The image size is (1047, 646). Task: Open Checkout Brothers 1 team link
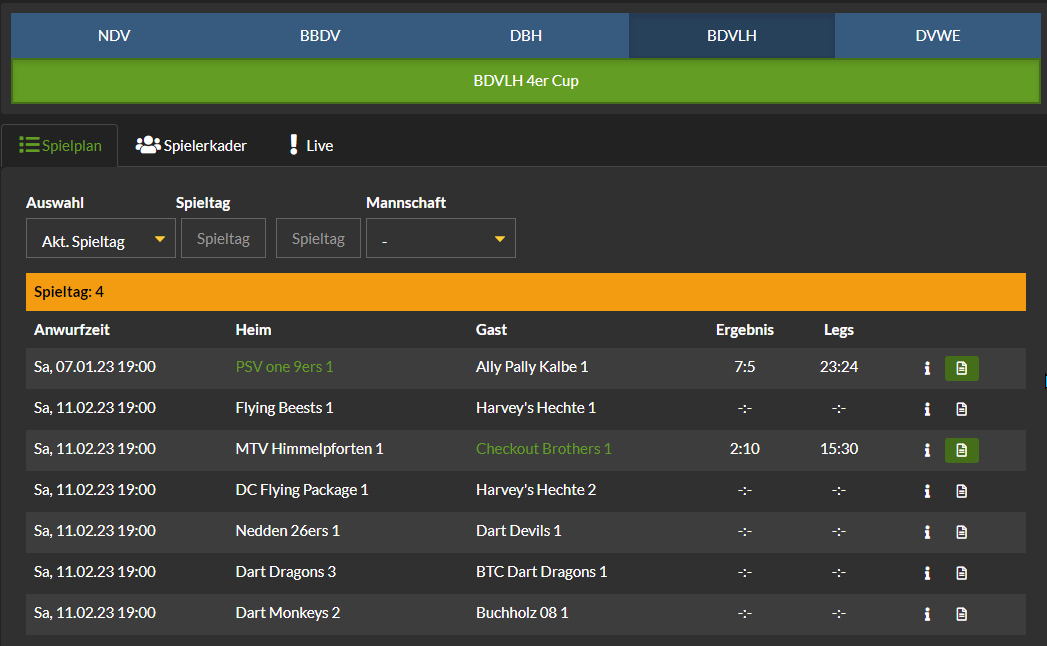tap(544, 449)
